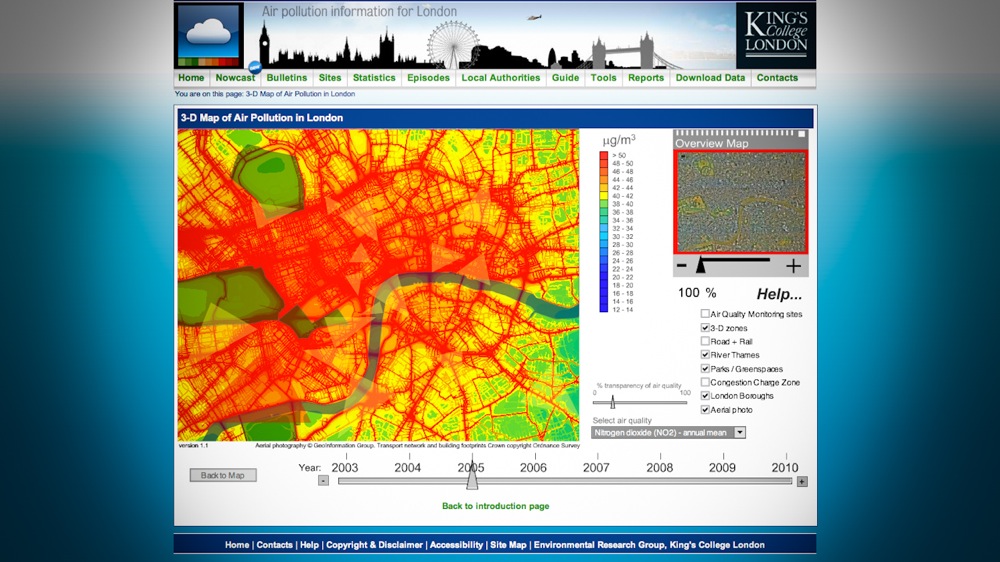
Task: Select year 2008 on the timeline
Action: point(659,467)
